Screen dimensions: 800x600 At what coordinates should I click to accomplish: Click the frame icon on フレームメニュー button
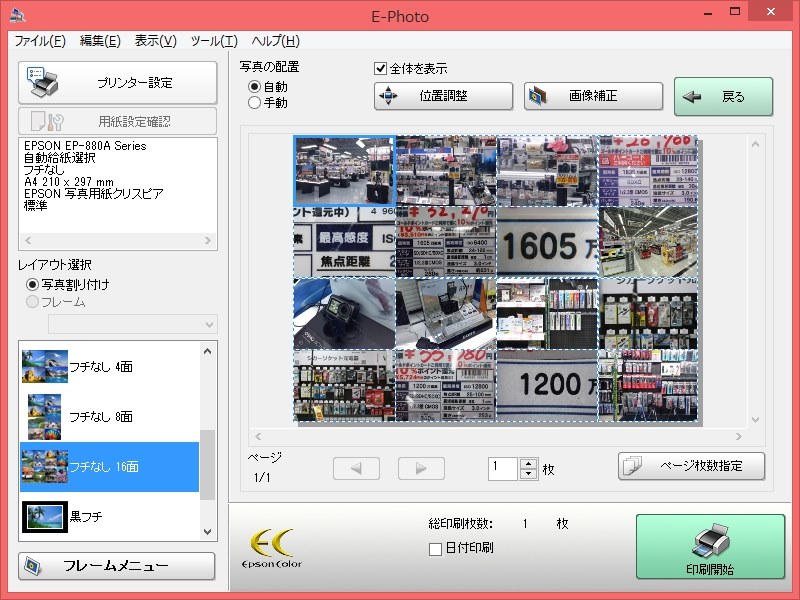coord(33,566)
